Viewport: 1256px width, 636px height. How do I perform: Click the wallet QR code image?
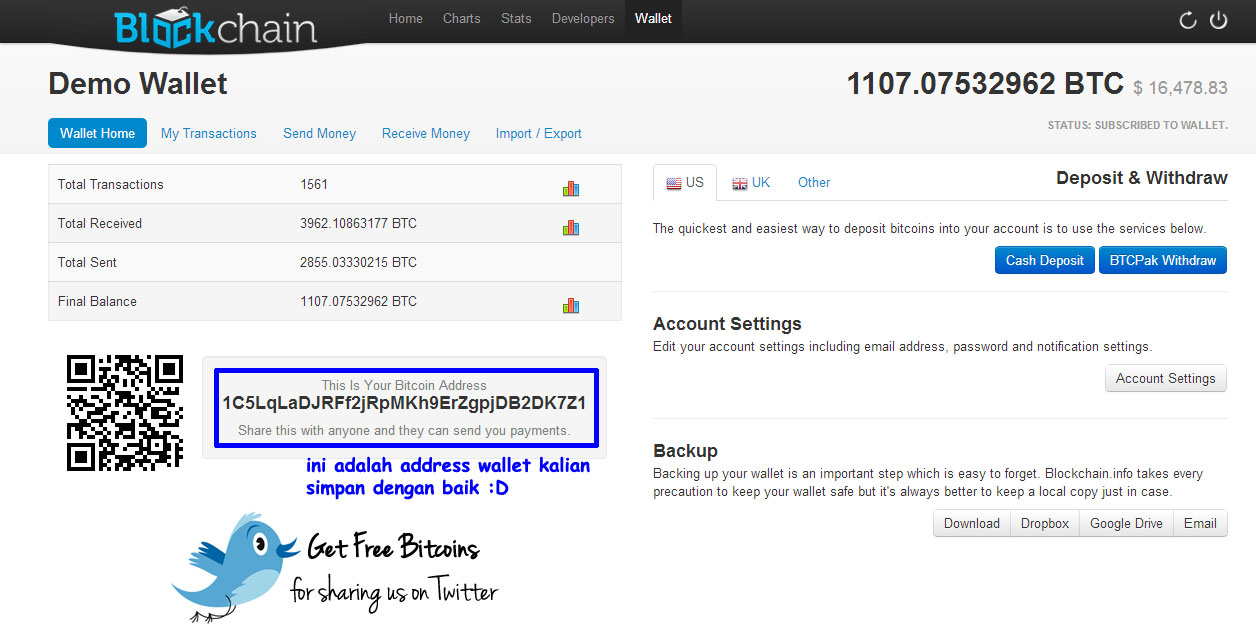(x=125, y=412)
